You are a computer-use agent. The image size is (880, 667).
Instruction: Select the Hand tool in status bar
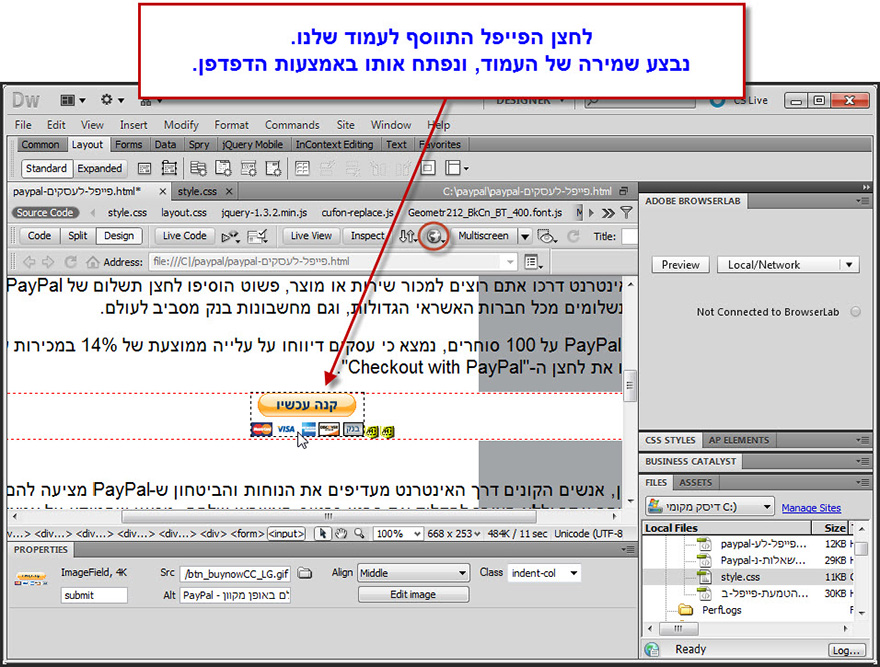[341, 533]
